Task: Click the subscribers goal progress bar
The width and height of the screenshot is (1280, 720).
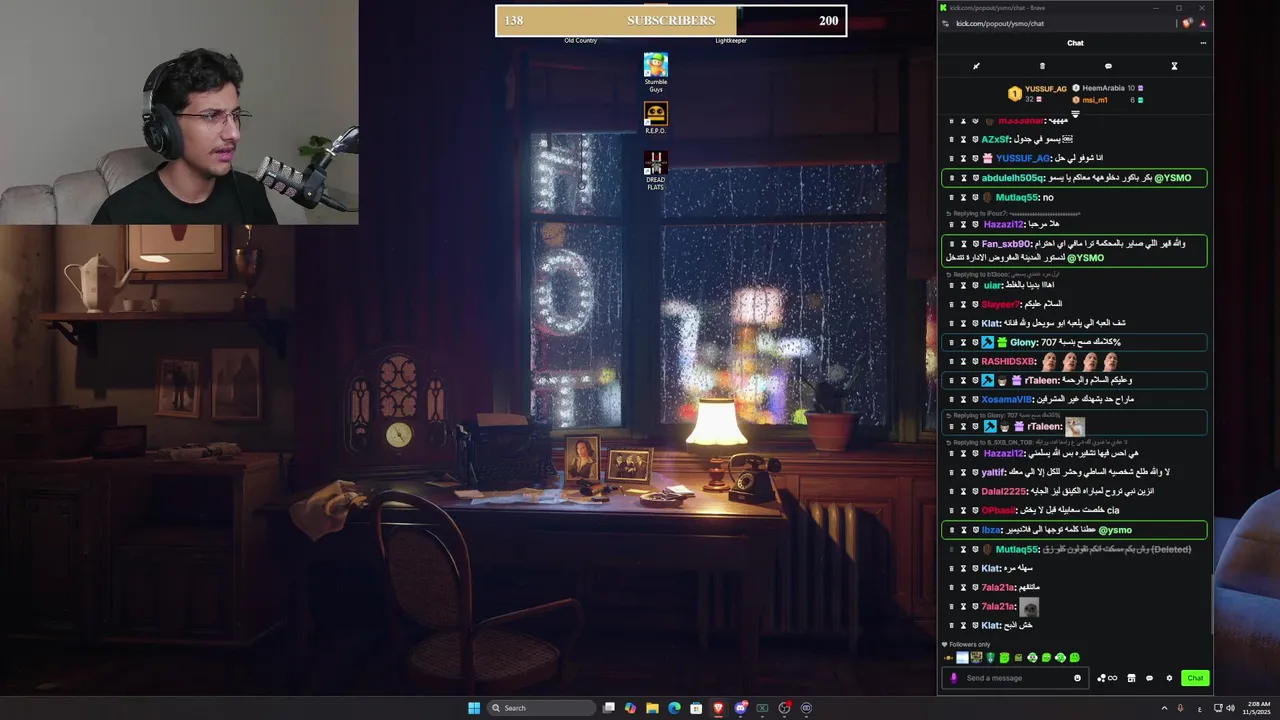Action: pyautogui.click(x=671, y=21)
